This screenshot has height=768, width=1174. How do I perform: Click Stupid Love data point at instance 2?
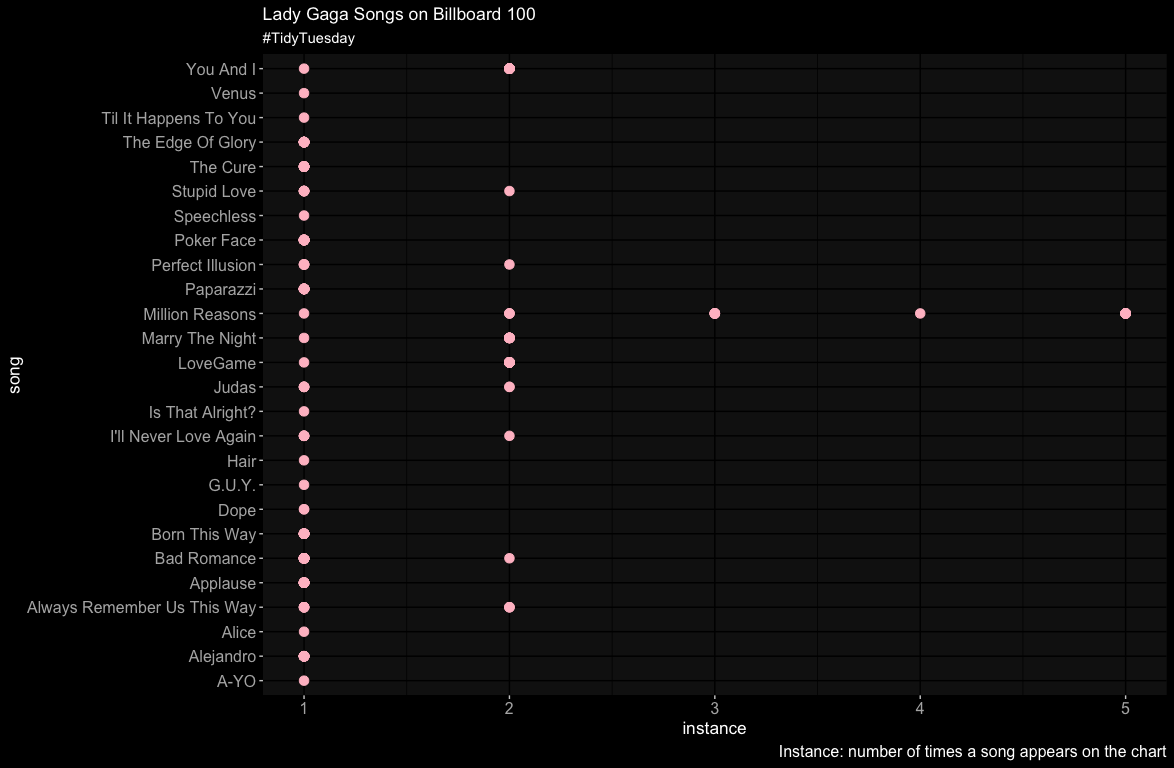[x=509, y=191]
